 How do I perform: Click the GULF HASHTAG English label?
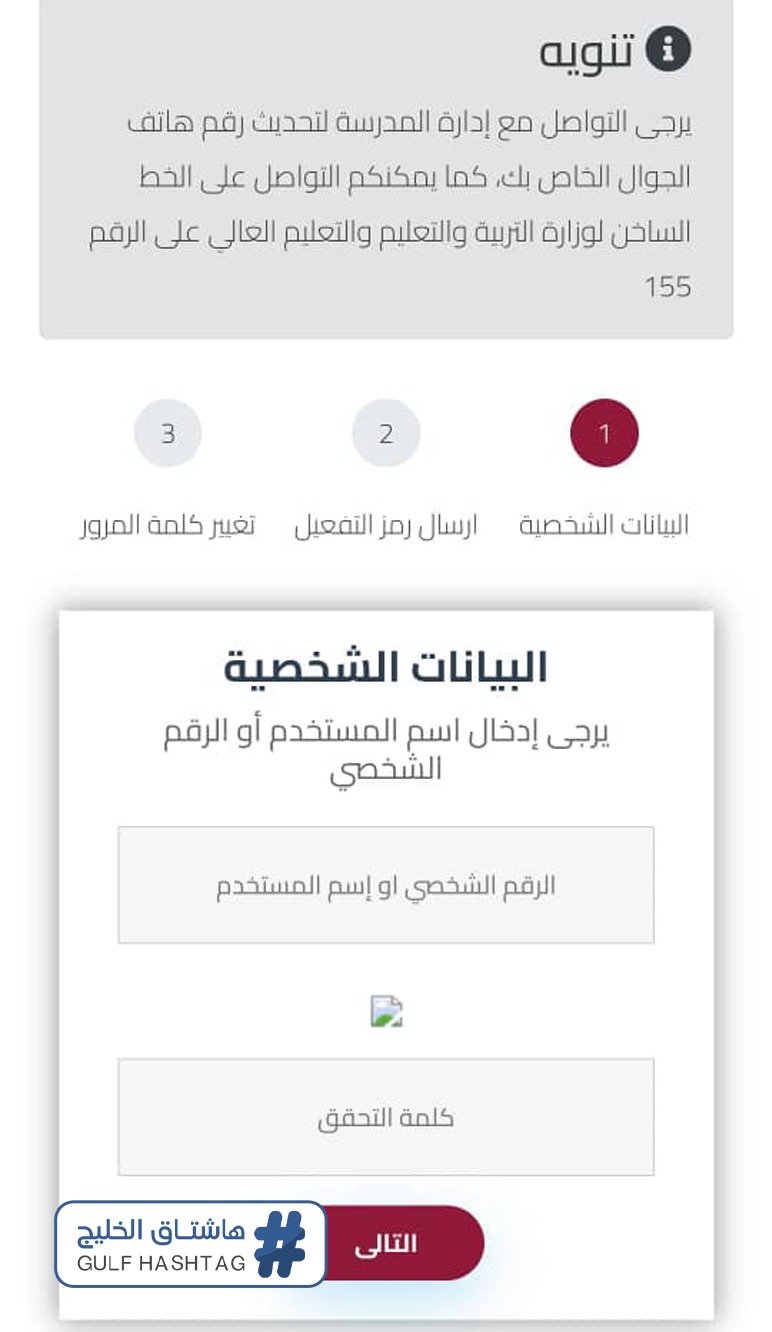tap(162, 1263)
